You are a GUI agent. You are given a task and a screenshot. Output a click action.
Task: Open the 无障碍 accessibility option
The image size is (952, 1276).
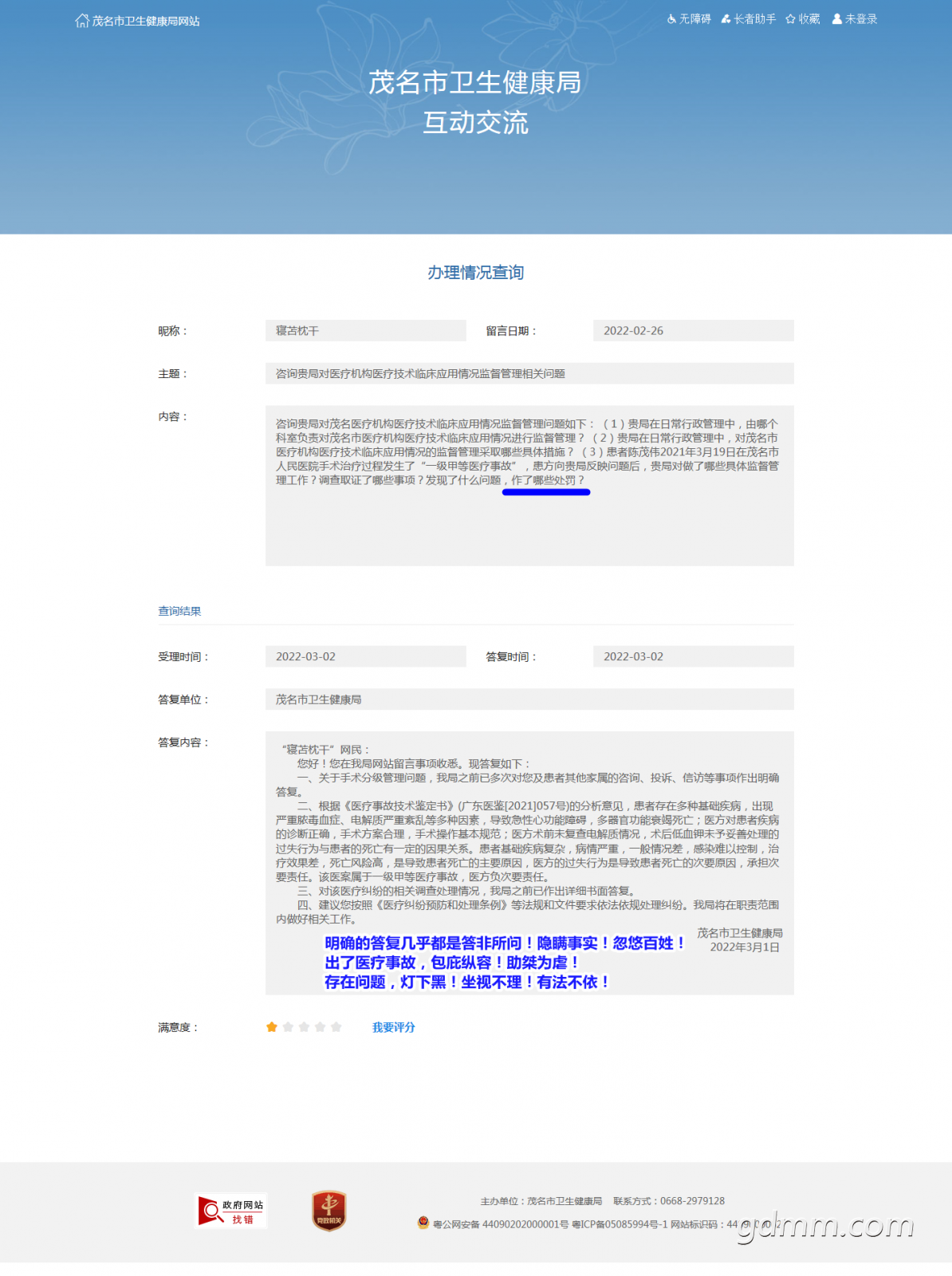[x=689, y=19]
